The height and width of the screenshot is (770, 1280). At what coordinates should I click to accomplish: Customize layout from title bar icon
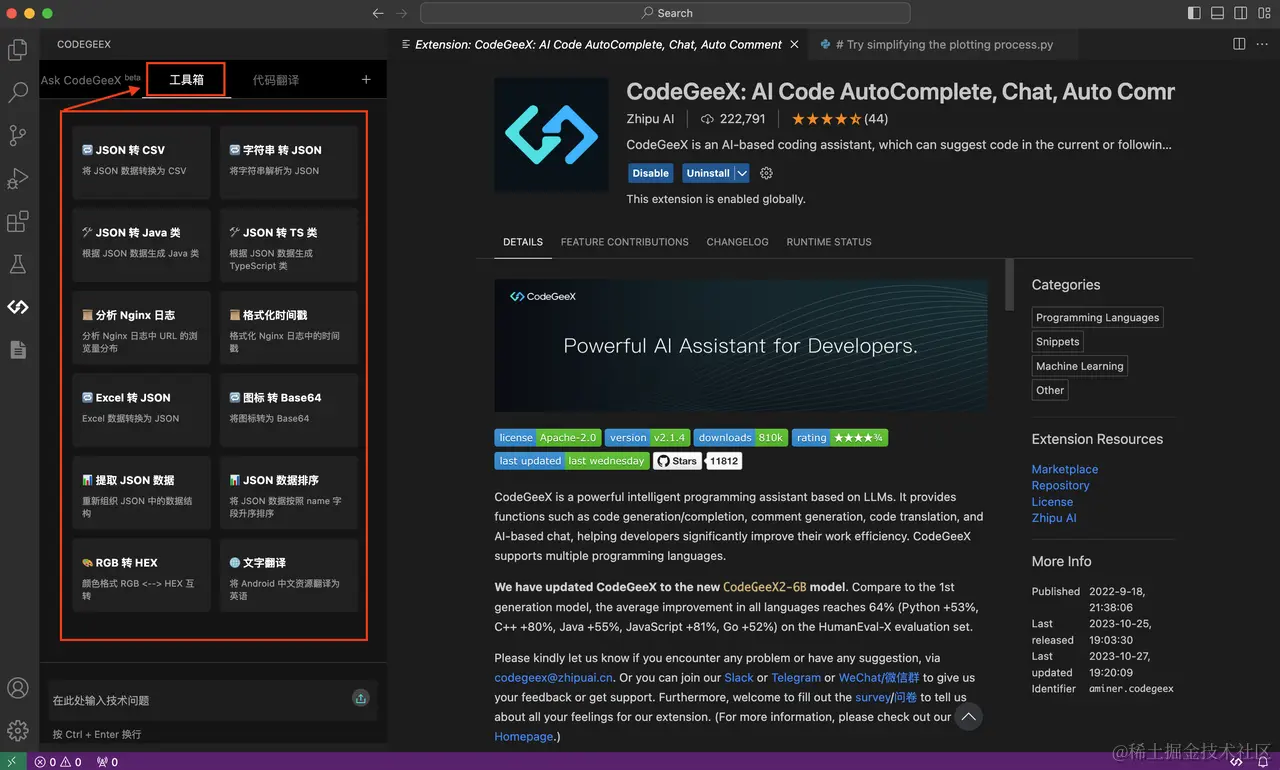tap(1263, 13)
